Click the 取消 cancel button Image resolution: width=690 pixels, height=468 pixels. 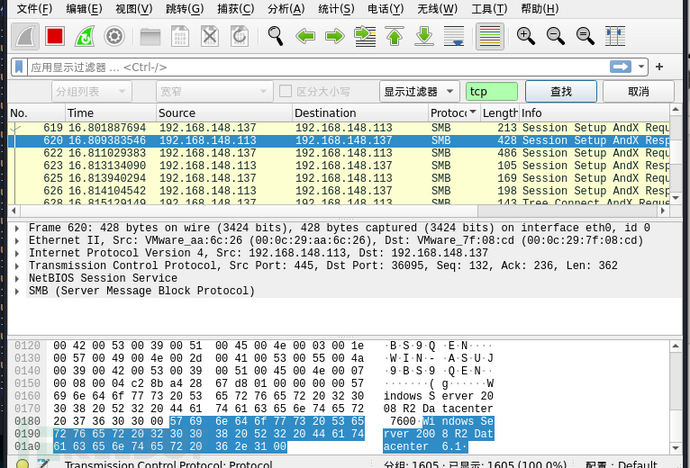tap(639, 91)
